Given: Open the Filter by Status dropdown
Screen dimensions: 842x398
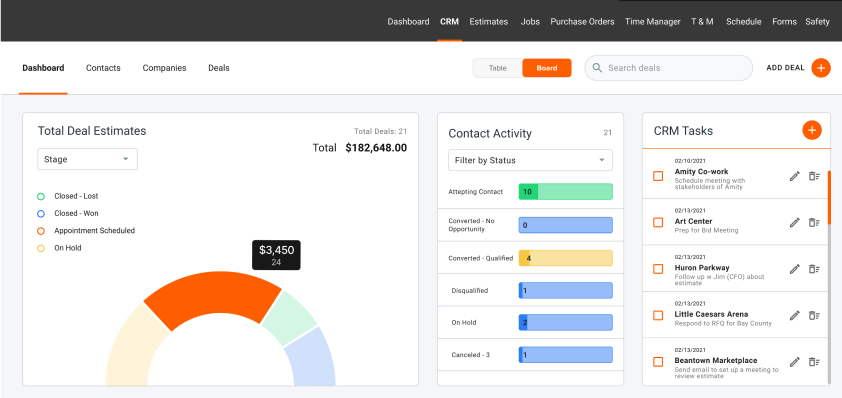Looking at the screenshot, I should (x=530, y=160).
